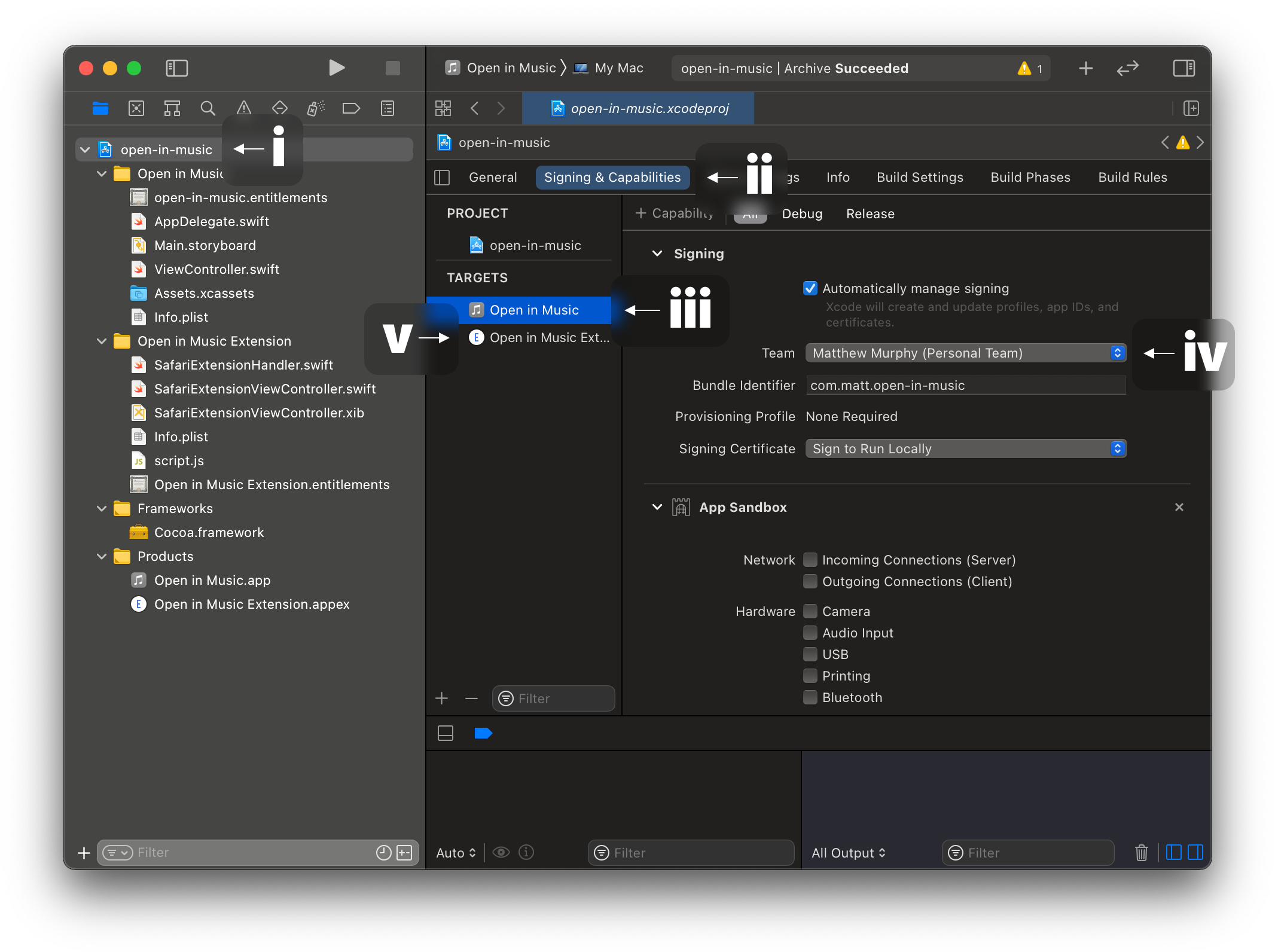The height and width of the screenshot is (952, 1275).
Task: Switch to the Build Phases tab
Action: (1030, 177)
